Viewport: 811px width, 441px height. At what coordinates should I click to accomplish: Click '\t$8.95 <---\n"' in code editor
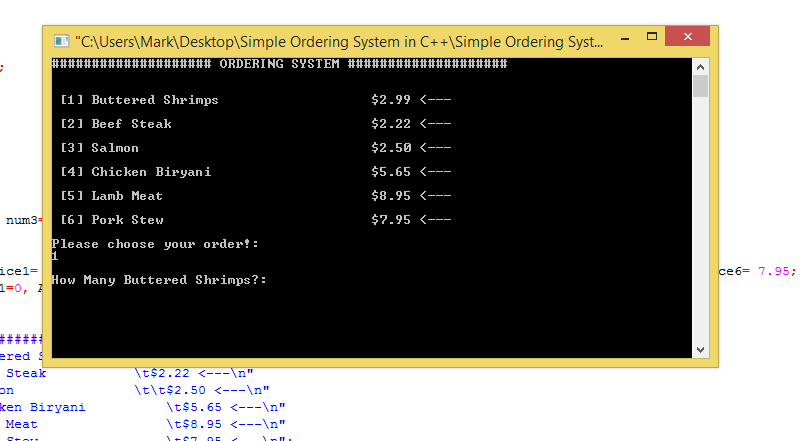point(226,424)
